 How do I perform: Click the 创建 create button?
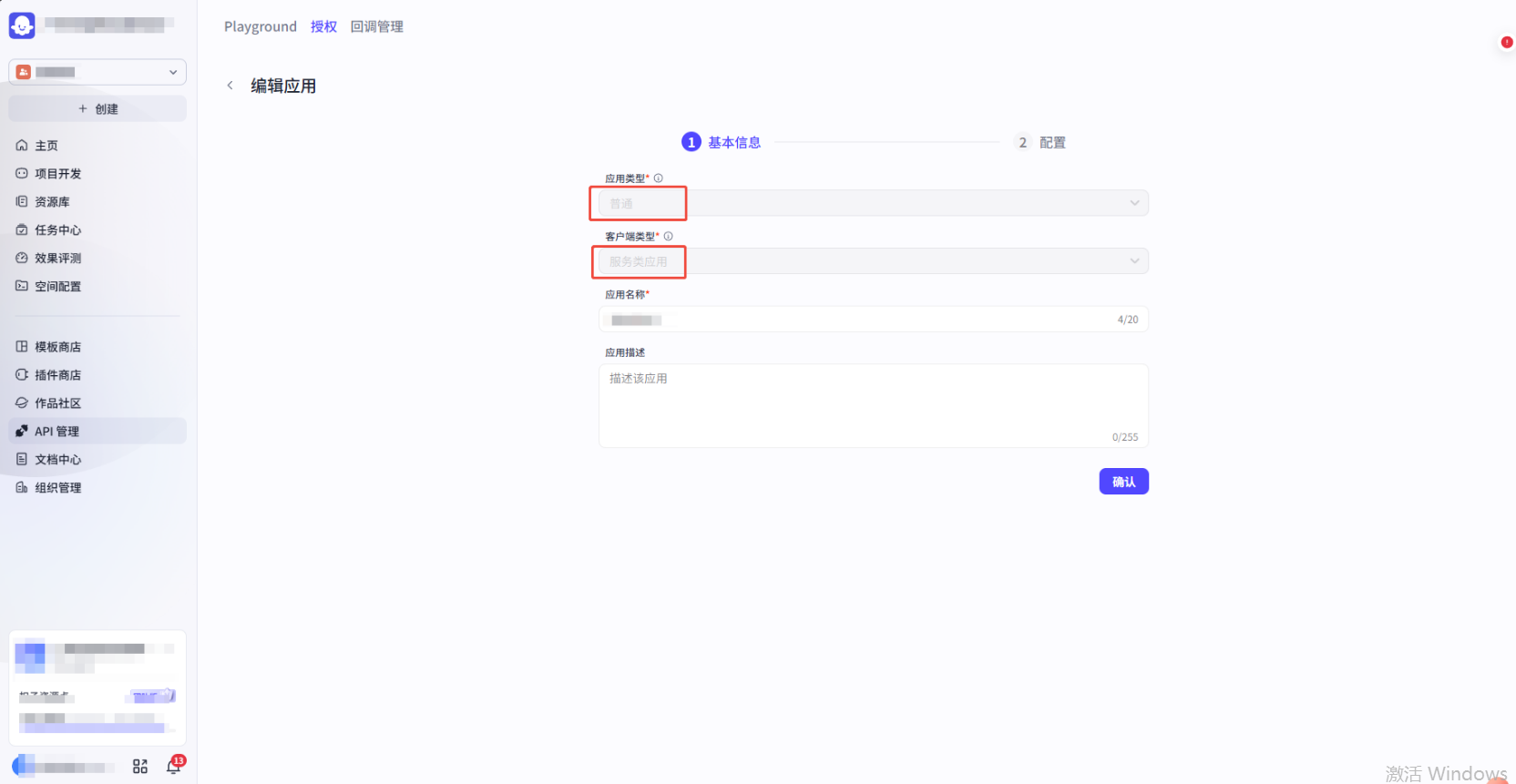(97, 109)
